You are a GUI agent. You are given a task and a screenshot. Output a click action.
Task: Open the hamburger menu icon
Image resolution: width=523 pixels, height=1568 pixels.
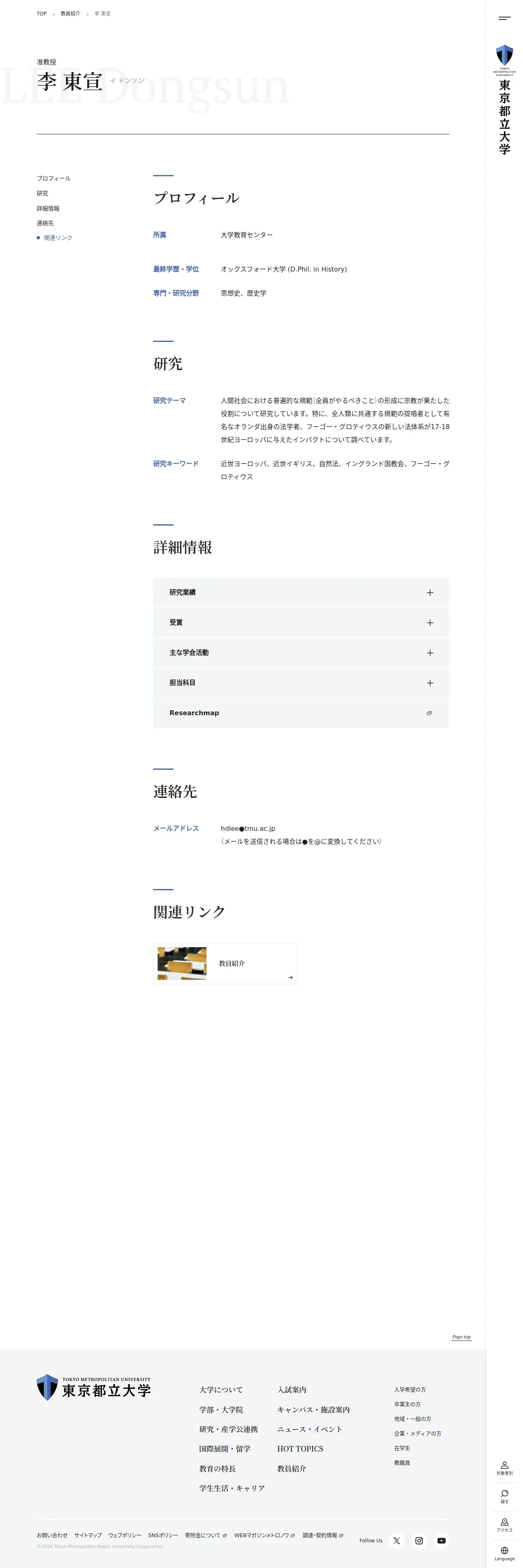click(504, 18)
